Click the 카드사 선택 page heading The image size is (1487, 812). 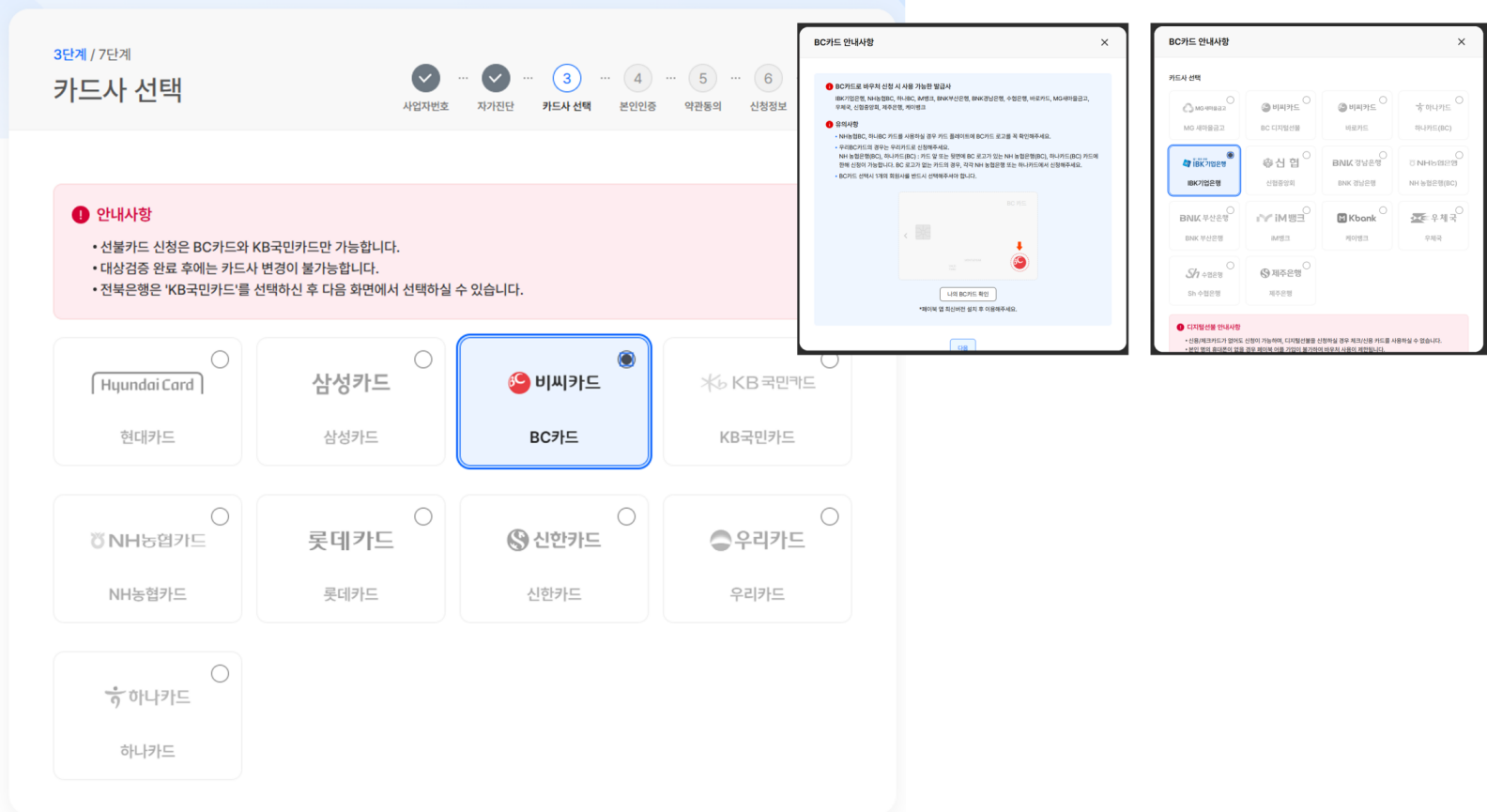(118, 90)
